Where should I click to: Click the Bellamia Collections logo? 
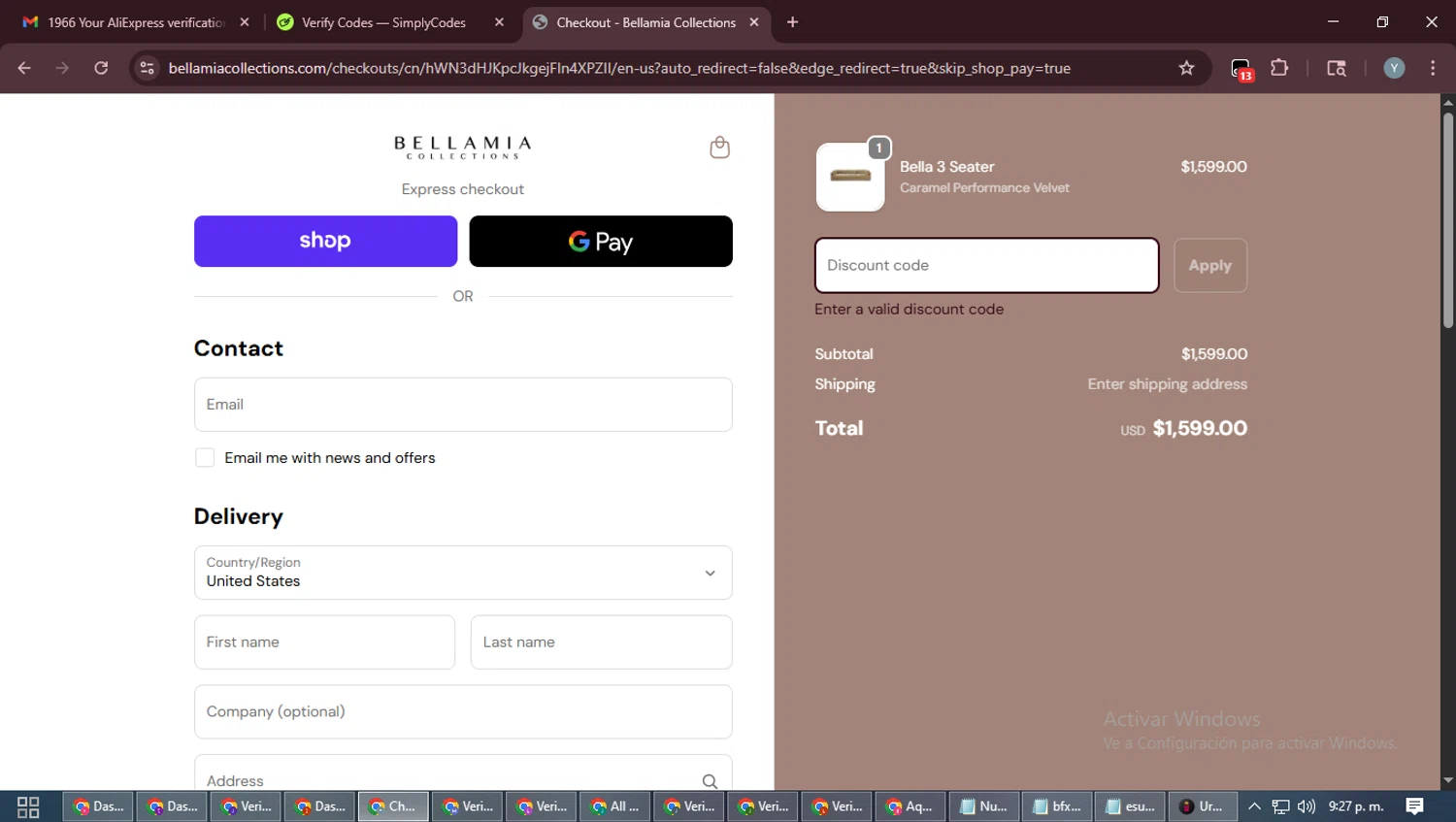[x=463, y=148]
